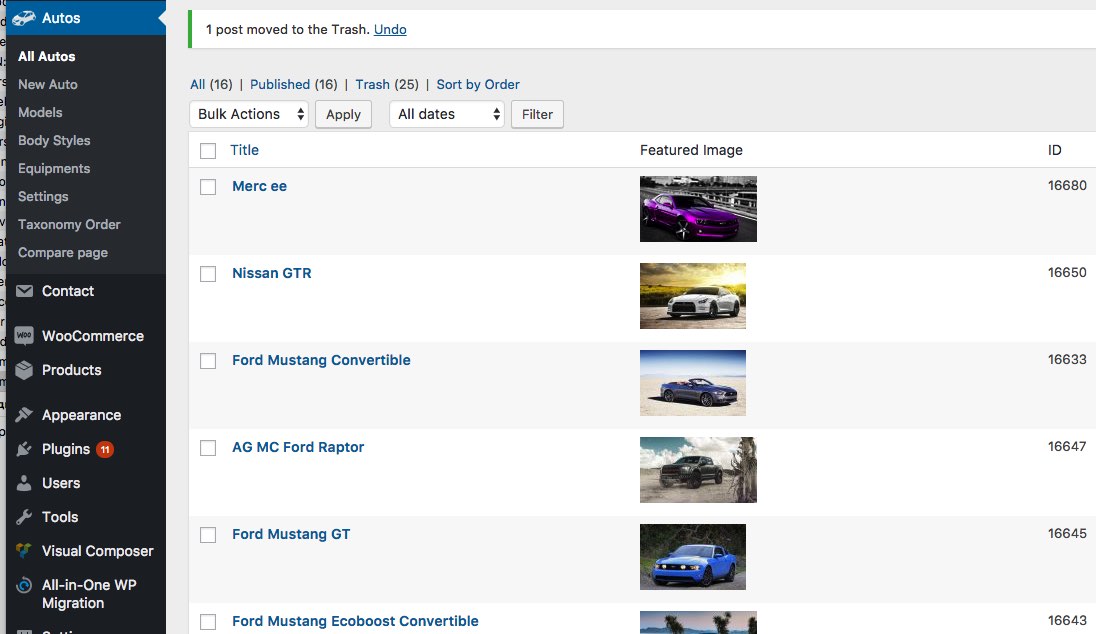Screen dimensions: 1096x634
Task: Open the WooCommerce menu
Action: (x=92, y=336)
